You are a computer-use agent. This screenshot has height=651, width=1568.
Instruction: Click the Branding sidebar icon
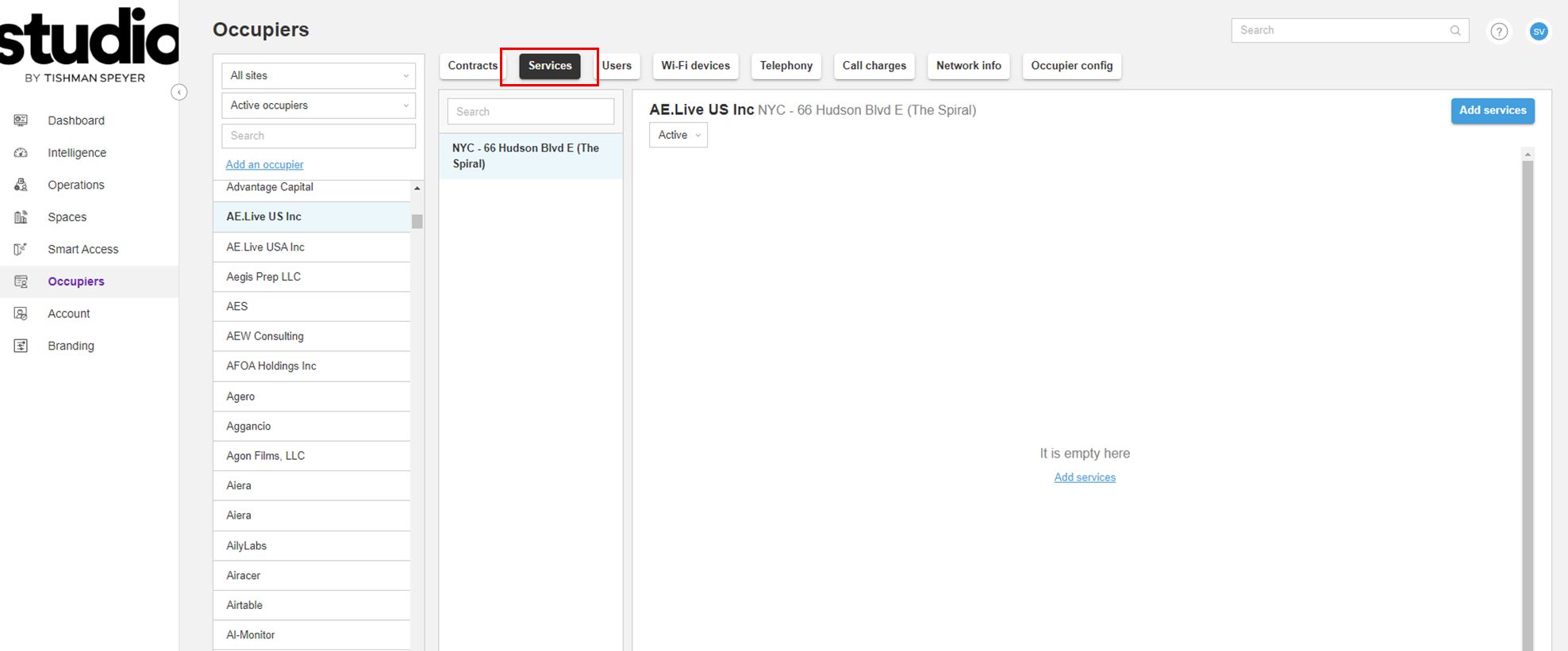pyautogui.click(x=21, y=346)
